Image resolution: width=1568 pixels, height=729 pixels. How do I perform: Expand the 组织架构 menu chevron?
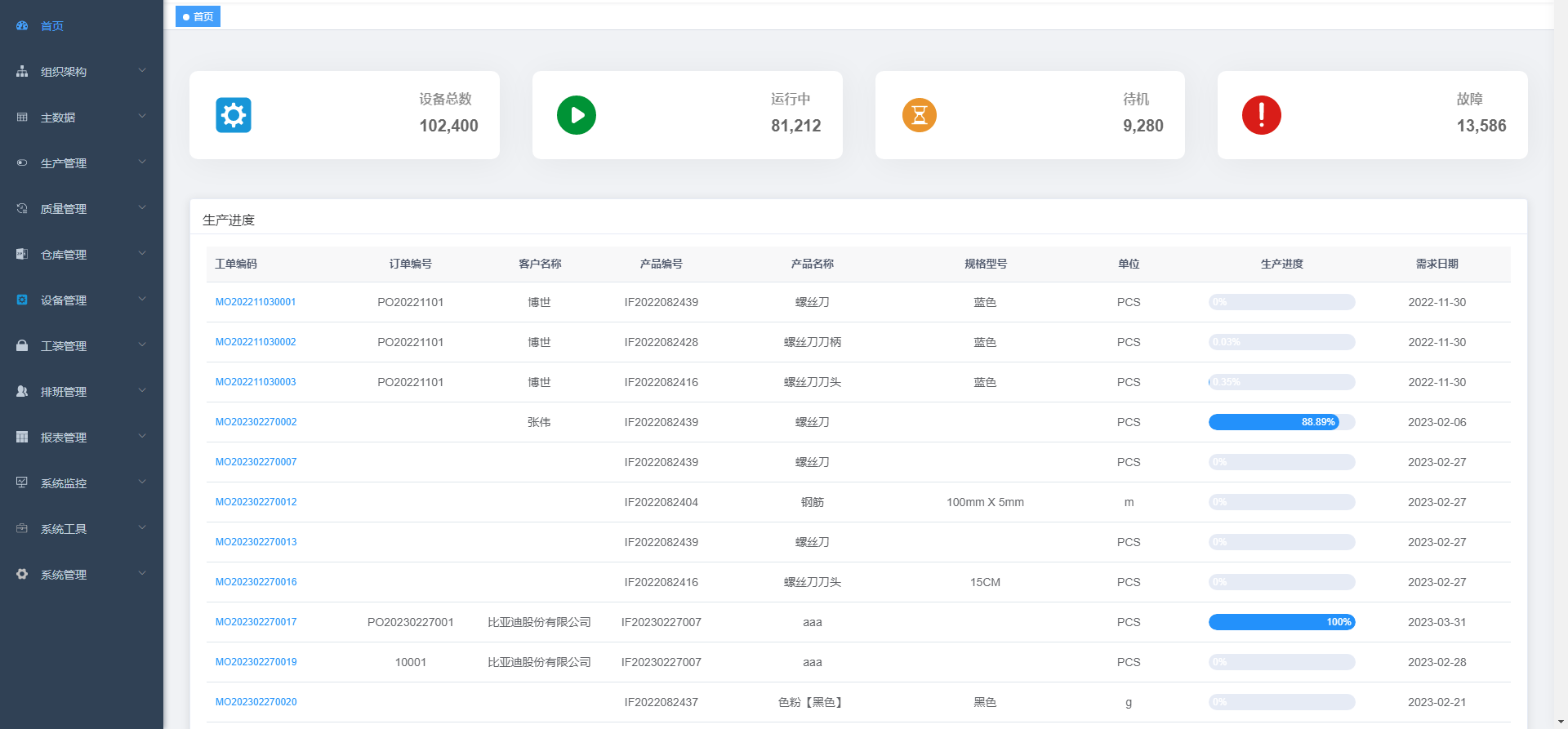[142, 71]
